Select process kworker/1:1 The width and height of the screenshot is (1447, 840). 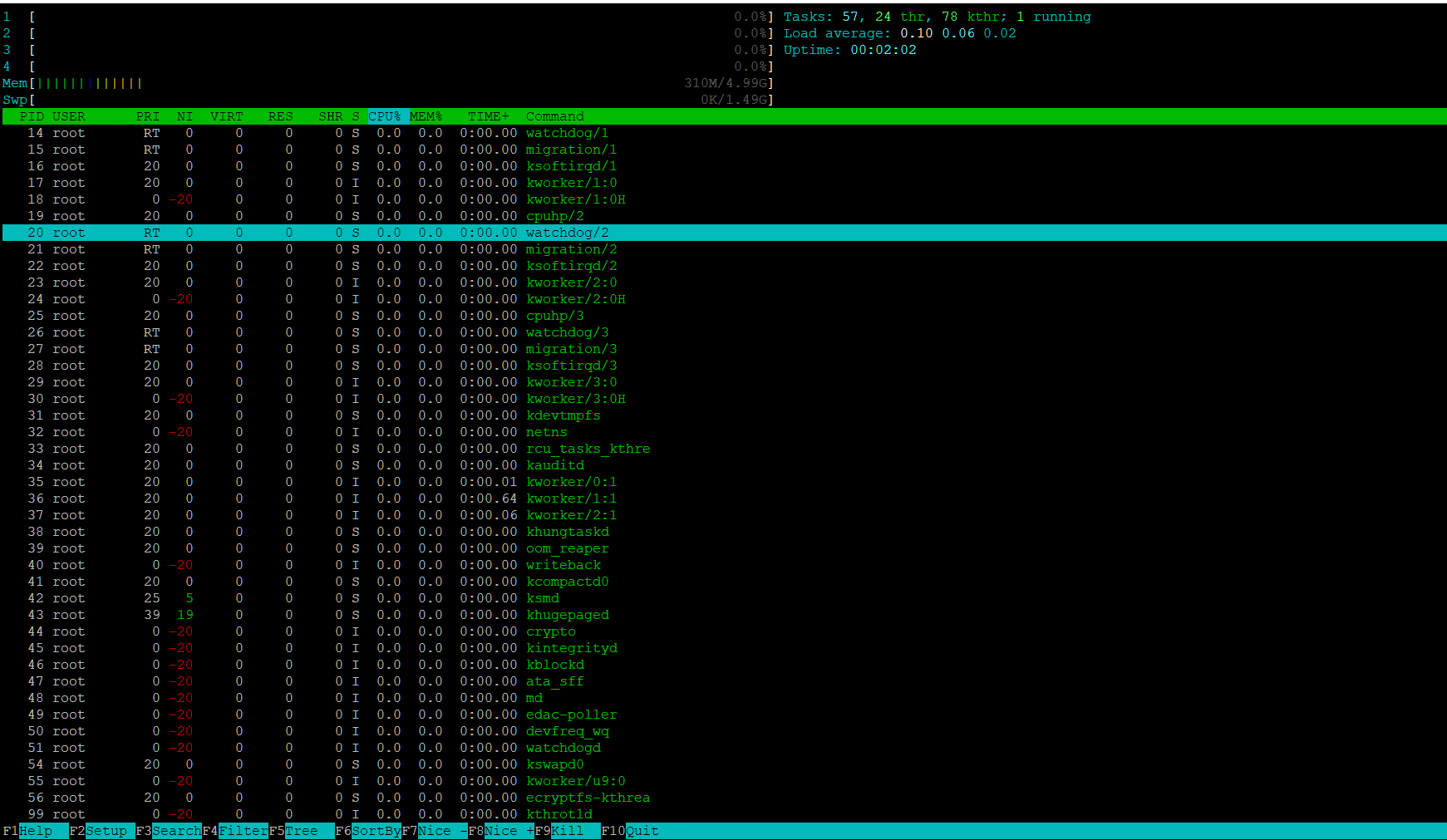pyautogui.click(x=724, y=499)
